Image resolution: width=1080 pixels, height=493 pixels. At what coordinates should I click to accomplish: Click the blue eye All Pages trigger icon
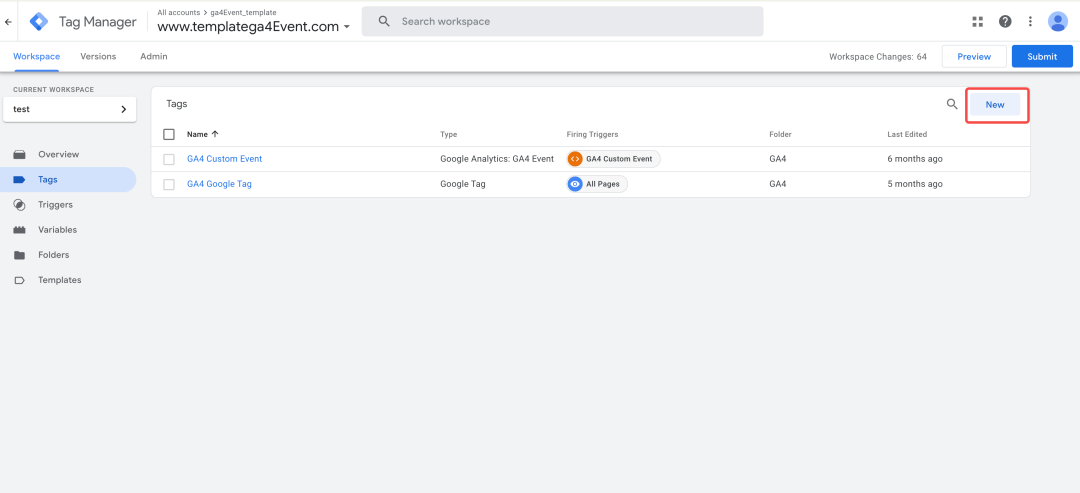point(574,185)
